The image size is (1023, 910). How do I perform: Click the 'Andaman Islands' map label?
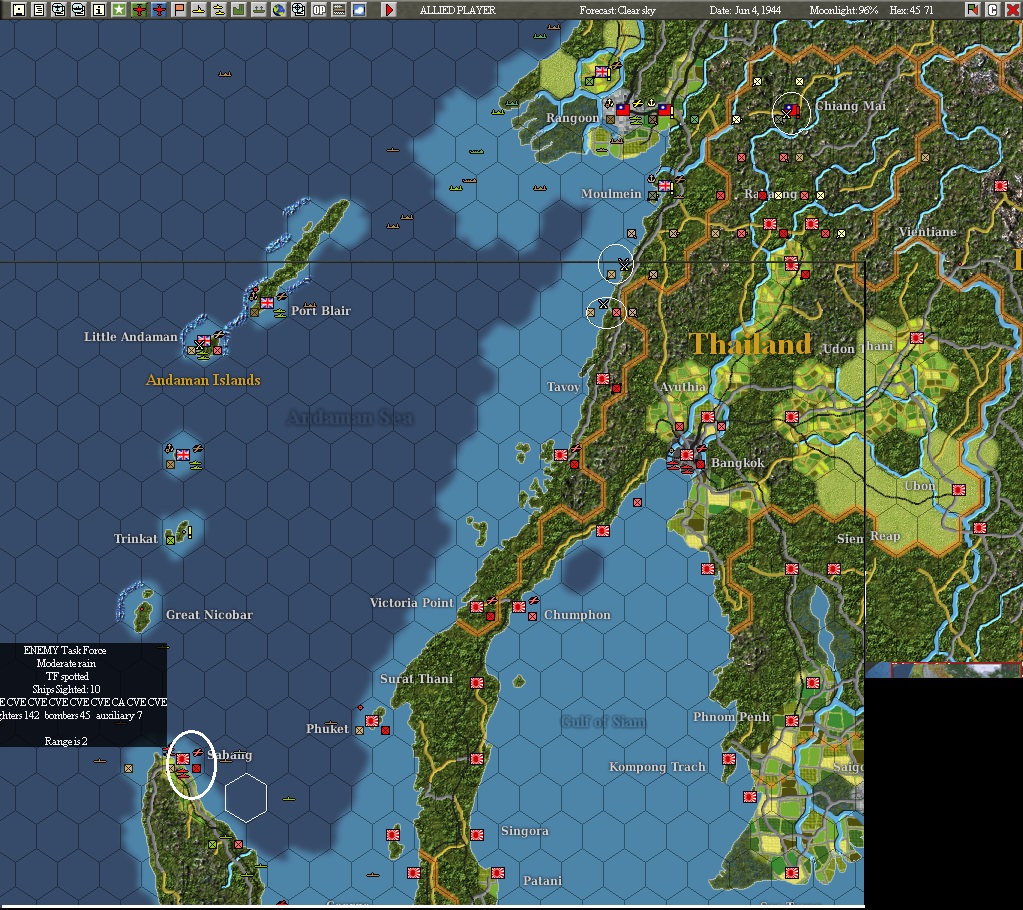tap(203, 380)
